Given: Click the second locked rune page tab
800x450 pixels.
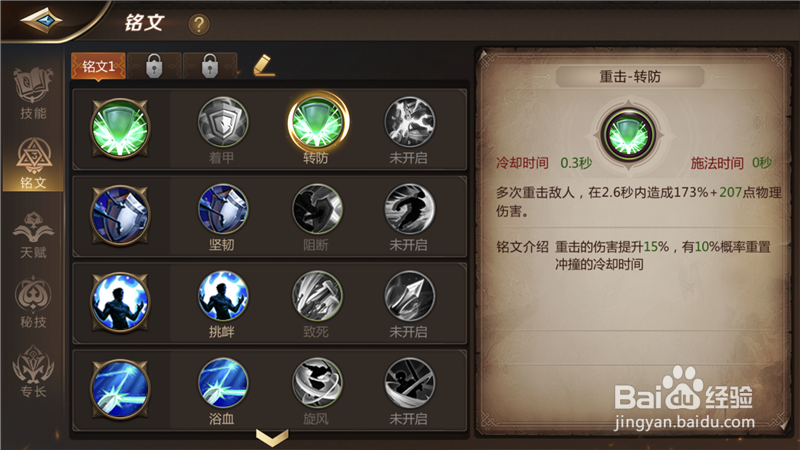Looking at the screenshot, I should pos(154,66).
